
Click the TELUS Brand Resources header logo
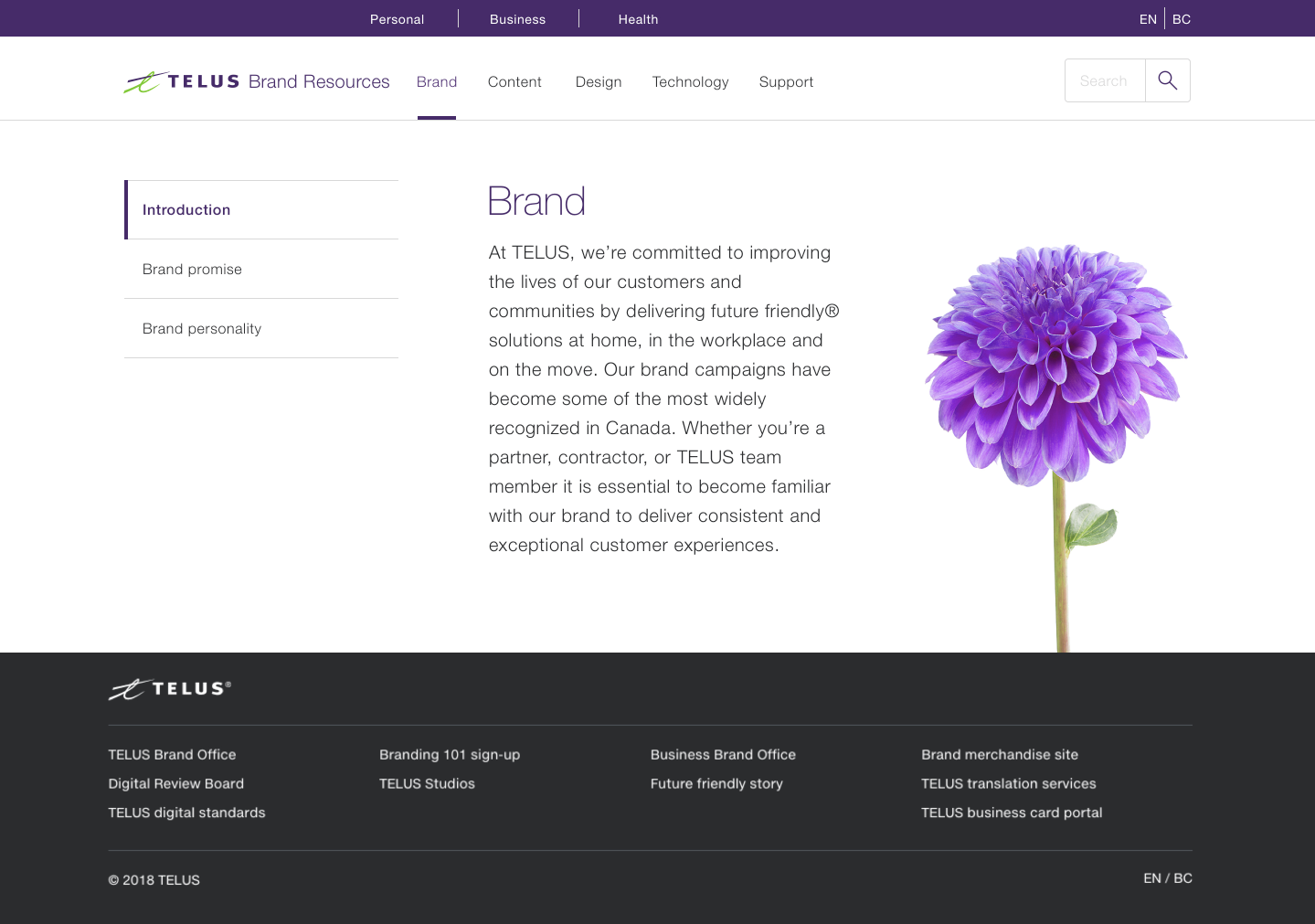[x=257, y=82]
